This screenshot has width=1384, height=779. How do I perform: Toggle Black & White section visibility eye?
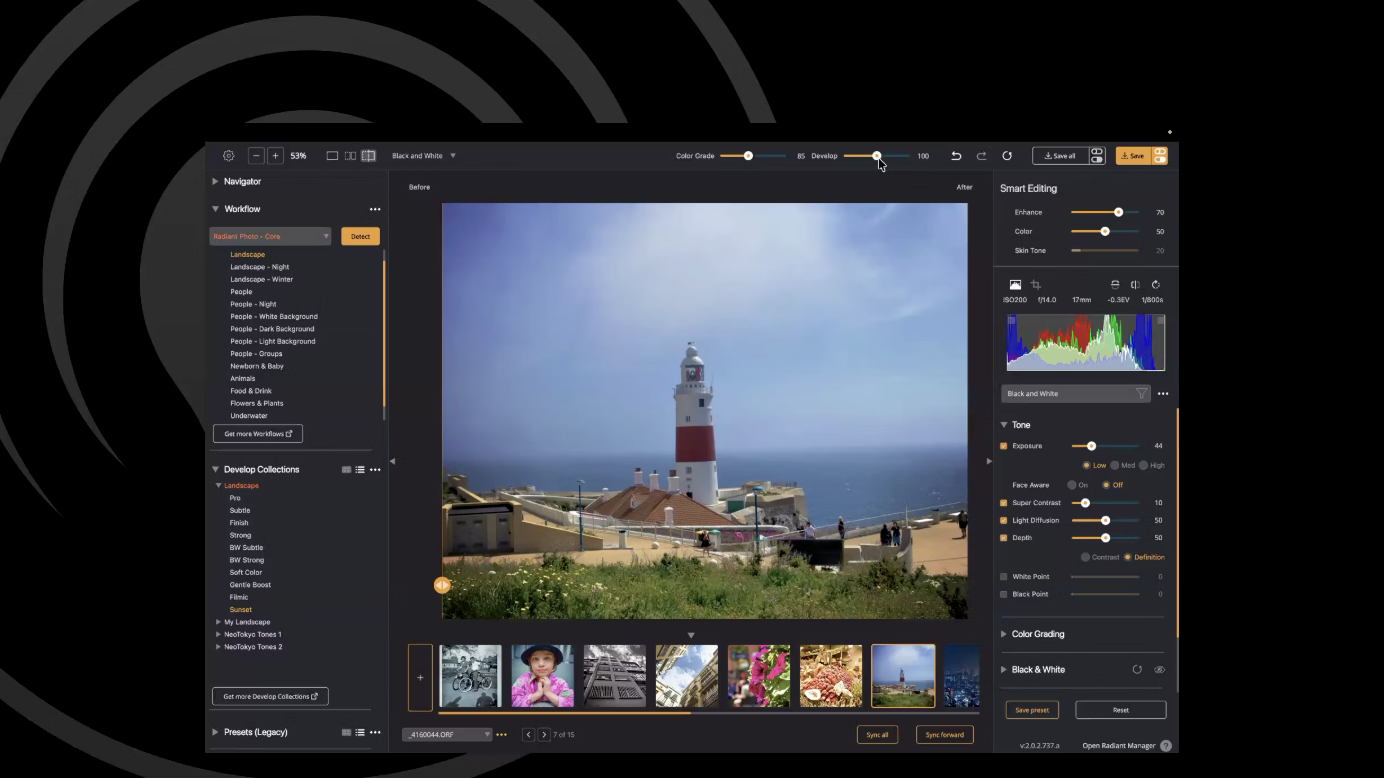1160,670
